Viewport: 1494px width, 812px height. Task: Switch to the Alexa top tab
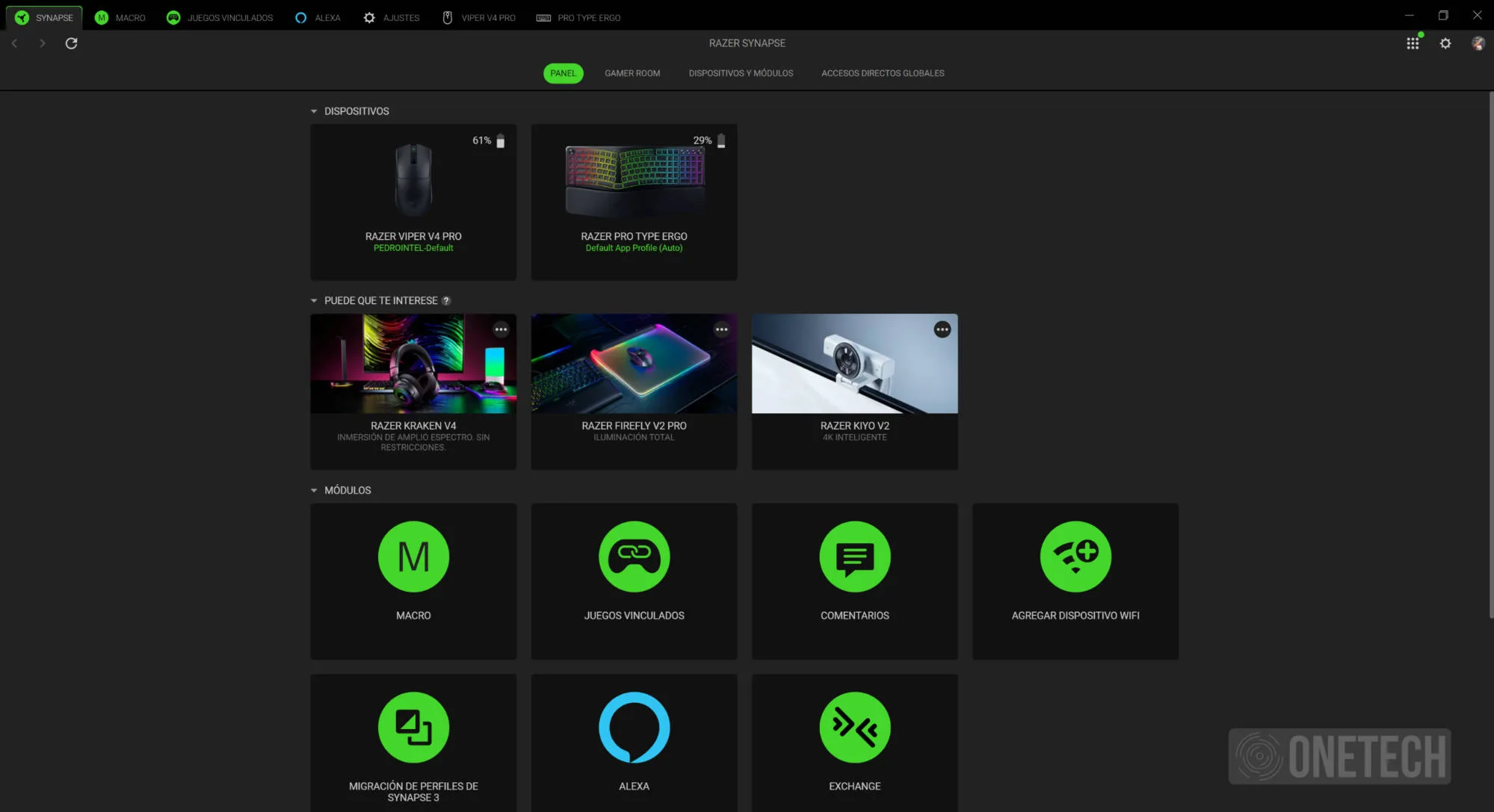[318, 17]
